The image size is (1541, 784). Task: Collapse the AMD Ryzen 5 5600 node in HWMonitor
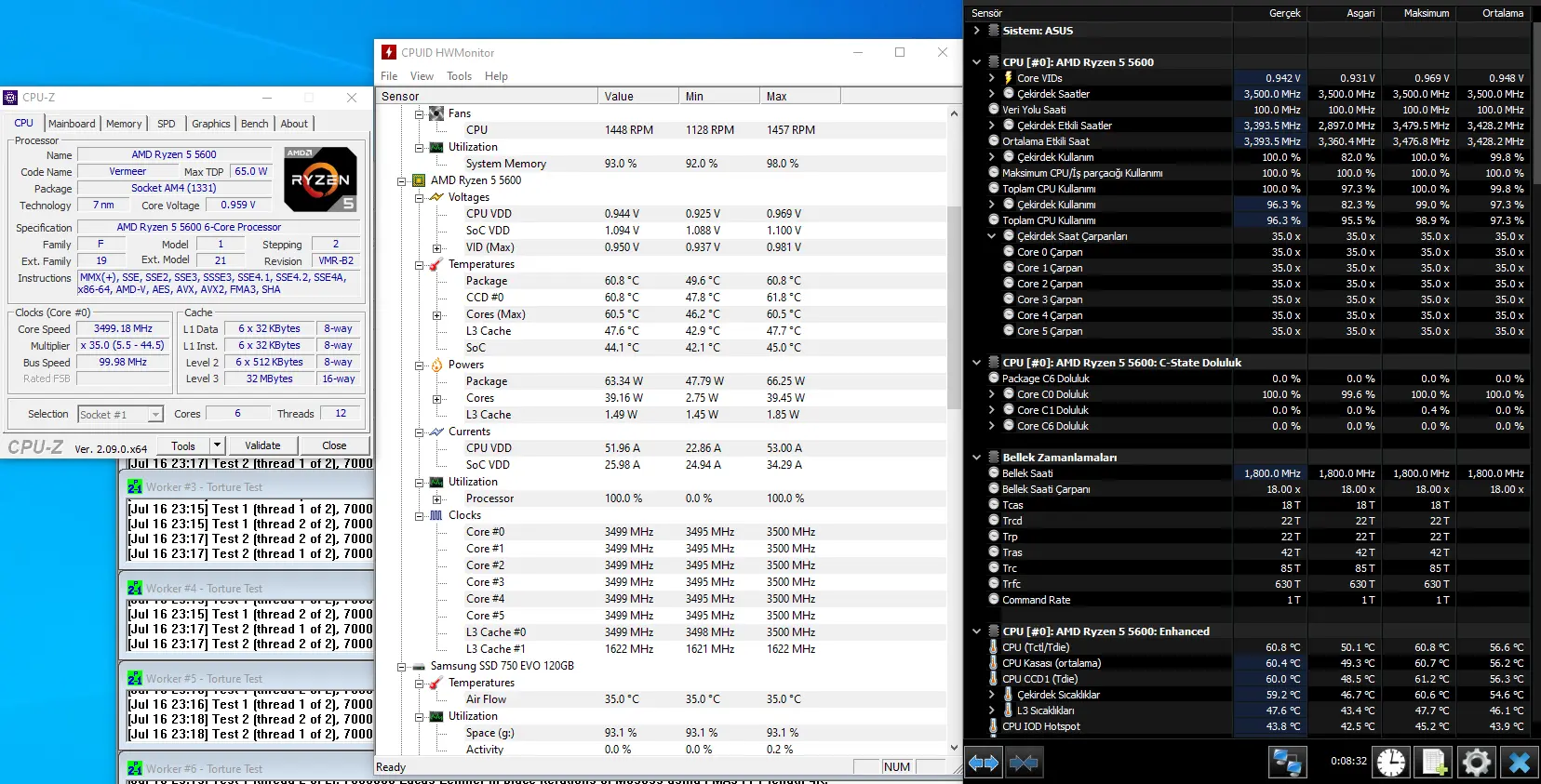[x=402, y=180]
